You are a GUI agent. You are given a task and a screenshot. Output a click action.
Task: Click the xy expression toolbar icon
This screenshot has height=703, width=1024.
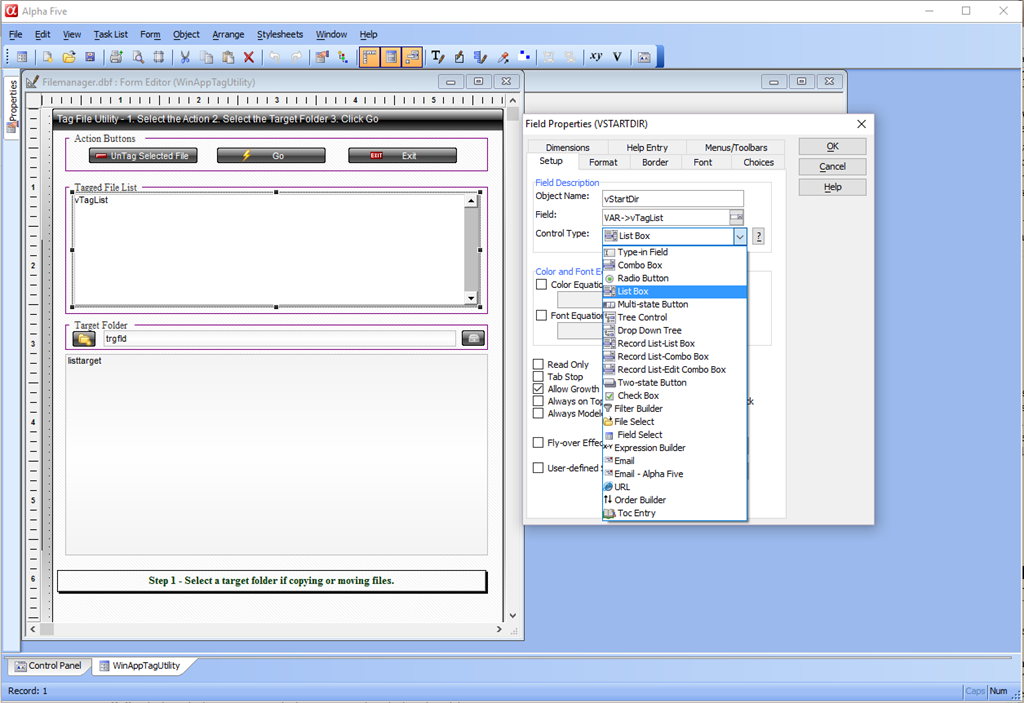596,57
